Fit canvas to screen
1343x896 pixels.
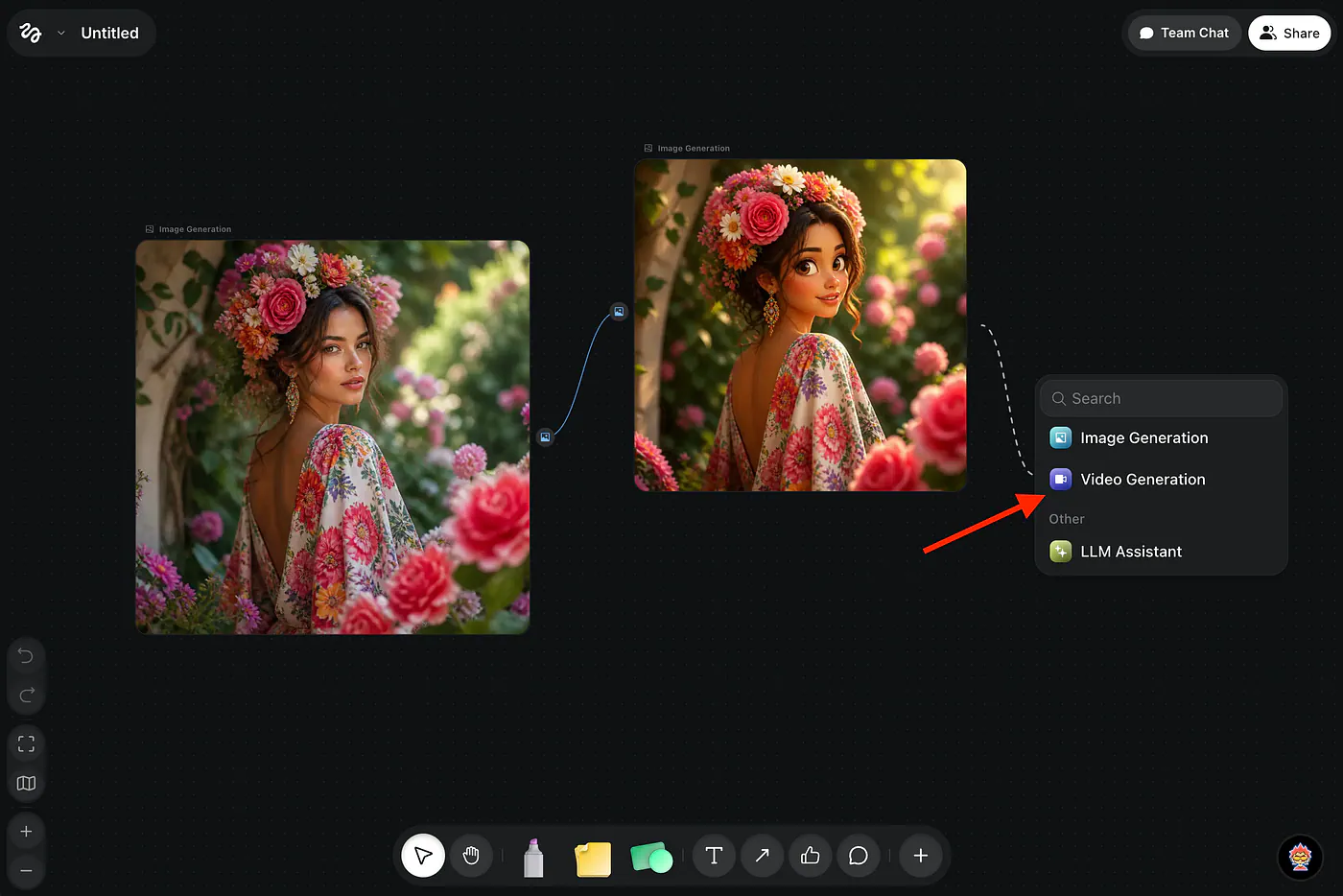pyautogui.click(x=26, y=743)
